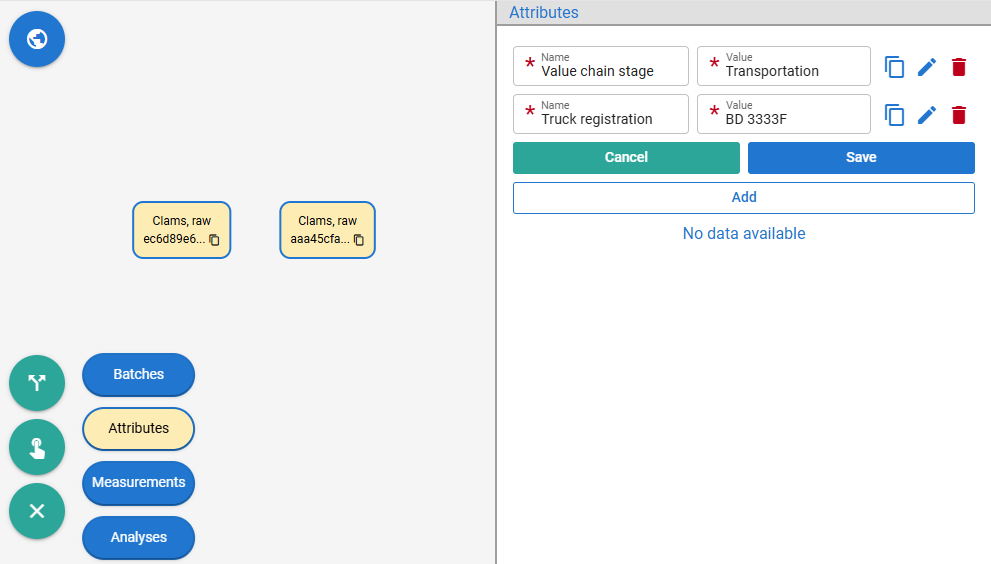
Task: Focus the Transportation value field
Action: coord(784,66)
